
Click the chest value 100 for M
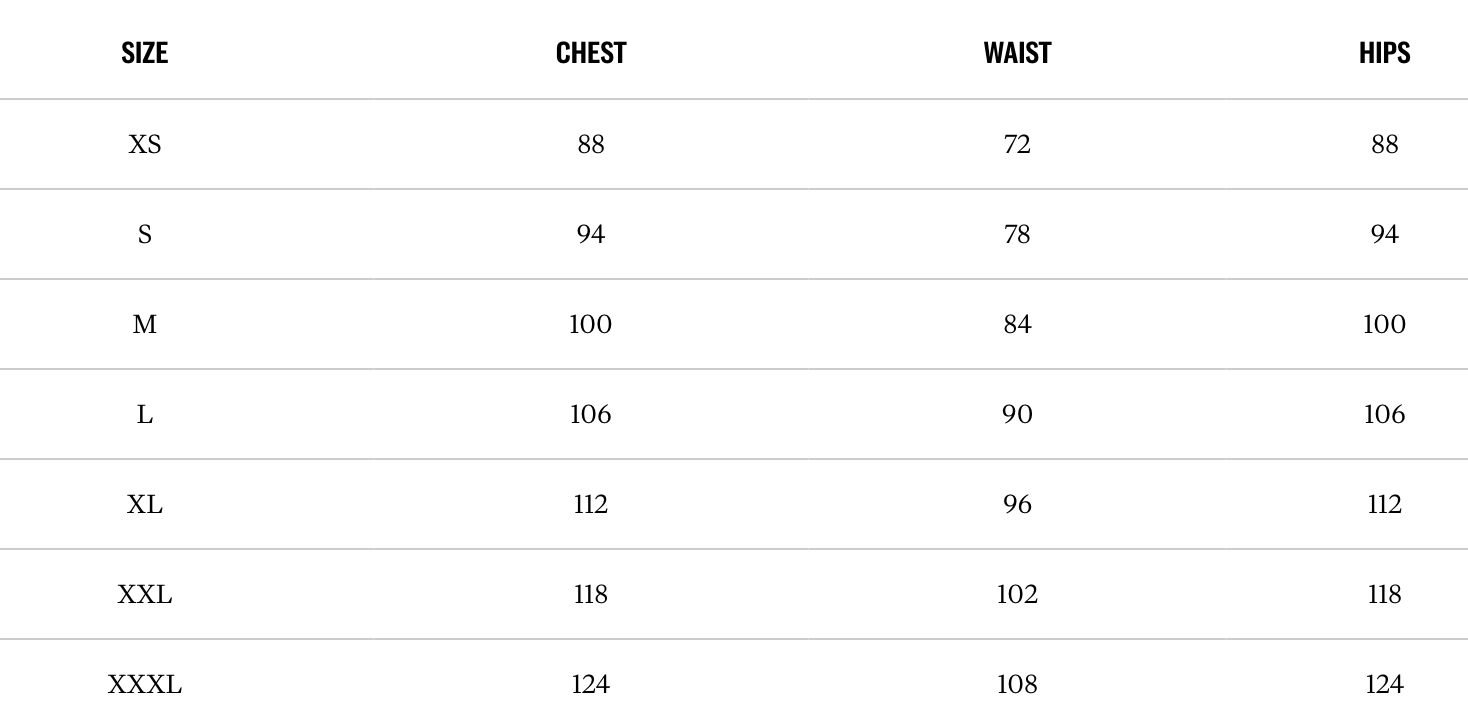click(x=591, y=325)
